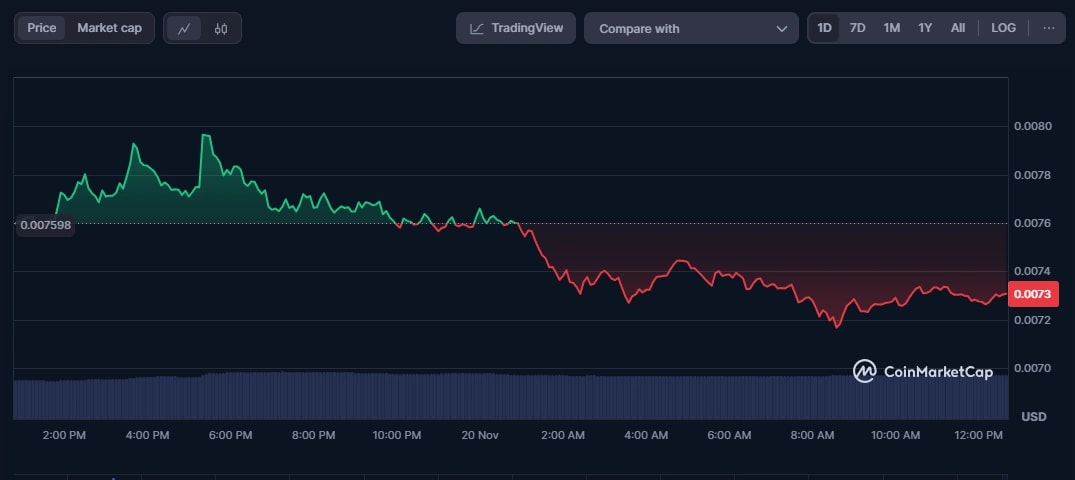
Task: Select the 1D time range
Action: pos(824,28)
